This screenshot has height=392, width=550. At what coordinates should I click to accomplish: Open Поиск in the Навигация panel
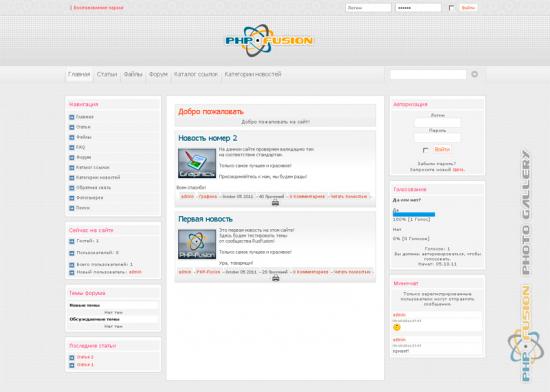click(83, 208)
